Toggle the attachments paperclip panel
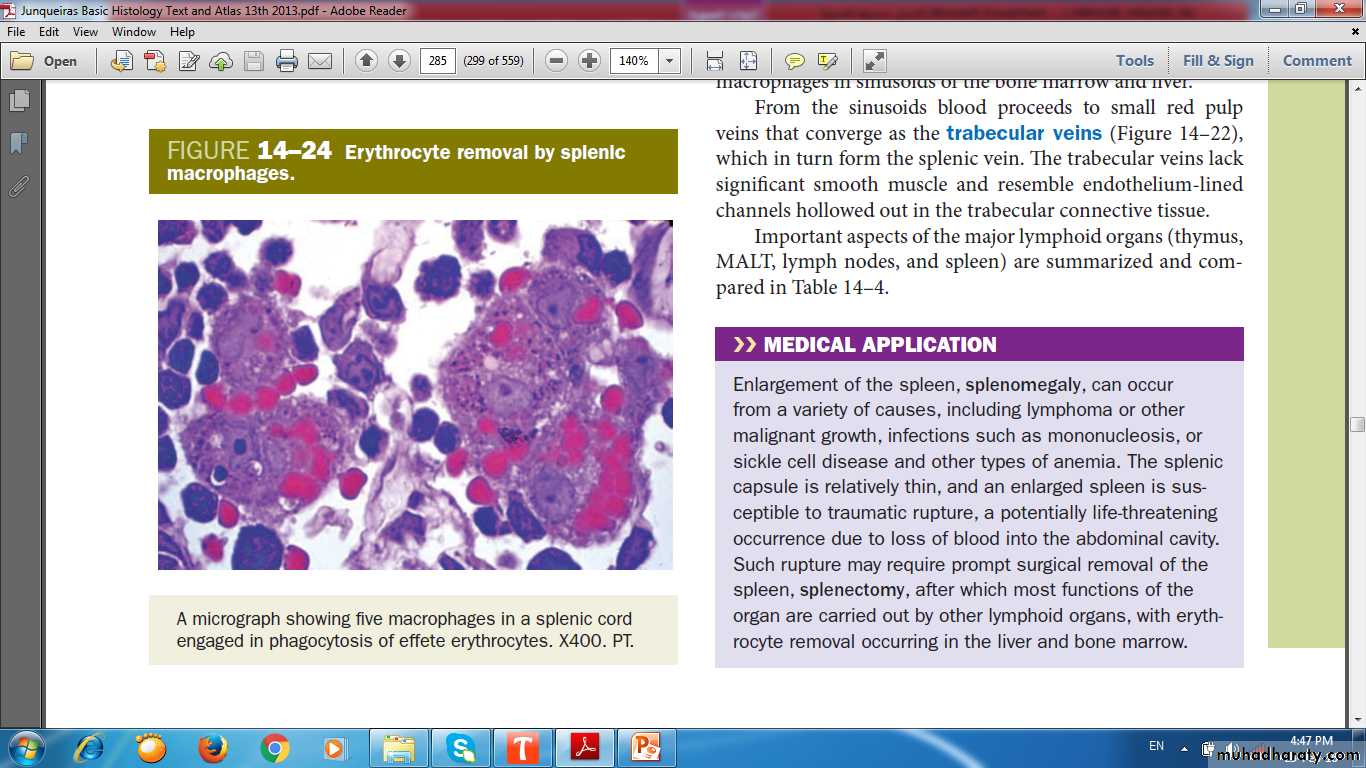 (x=19, y=185)
